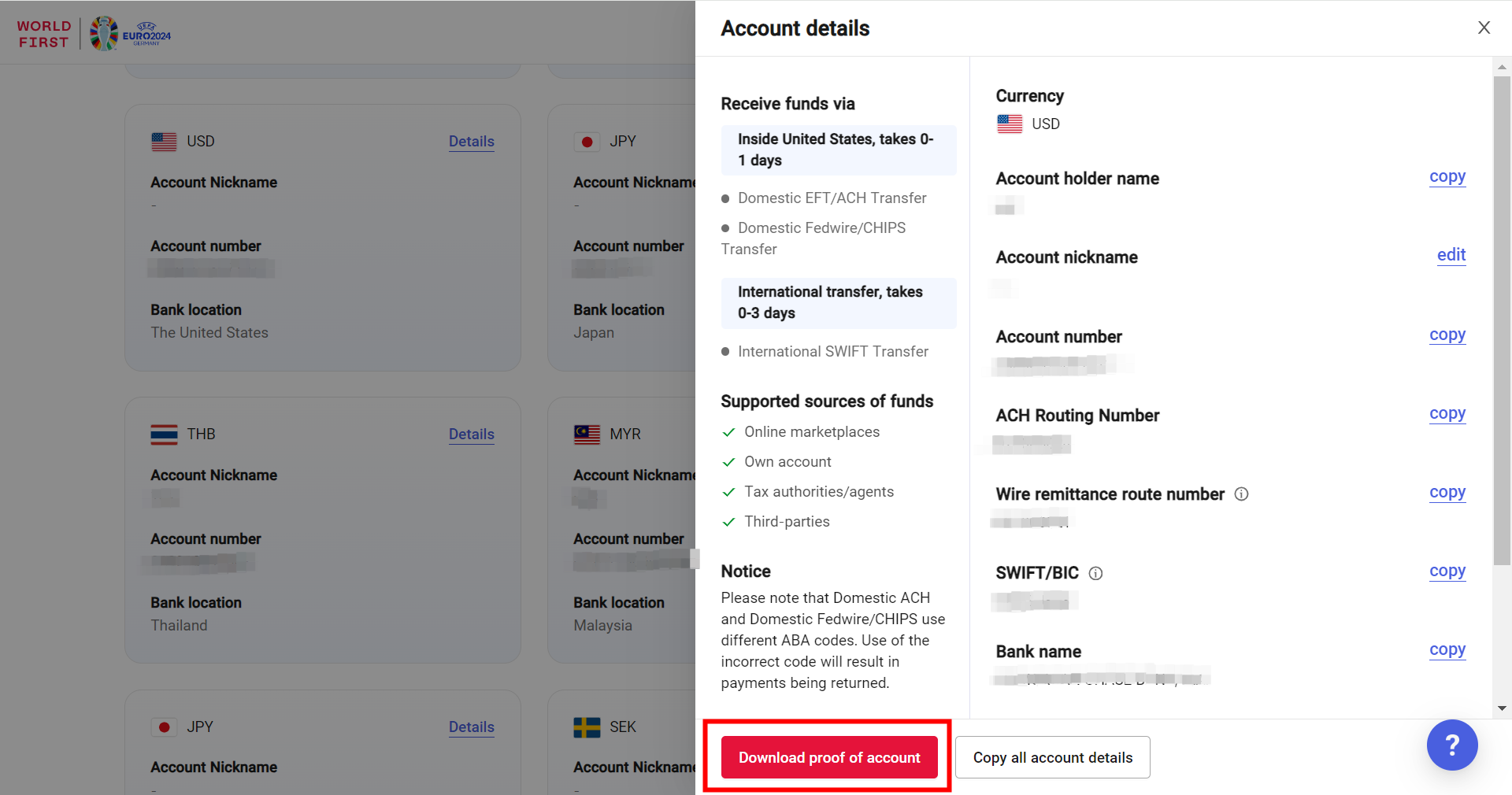The image size is (1512, 795).
Task: Click the Euro 2024 logo
Action: pyautogui.click(x=131, y=34)
